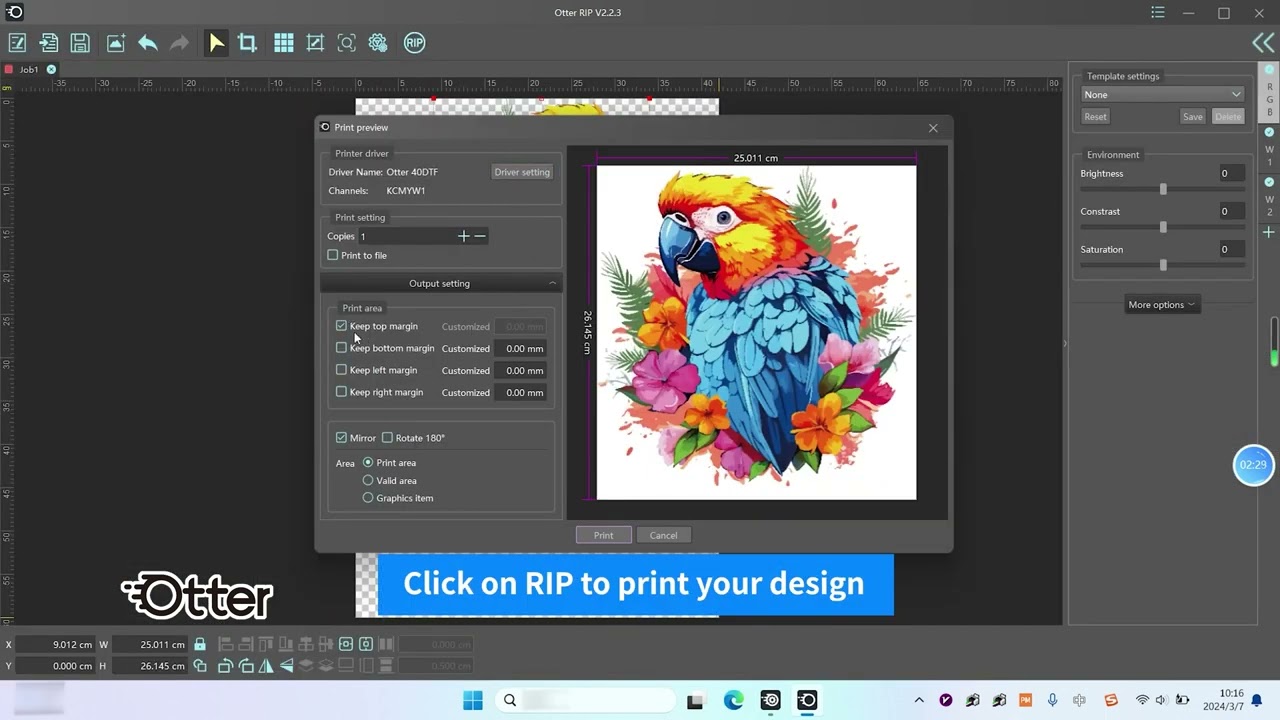Click the new job icon in toolbar
The height and width of the screenshot is (720, 1280).
tap(17, 43)
